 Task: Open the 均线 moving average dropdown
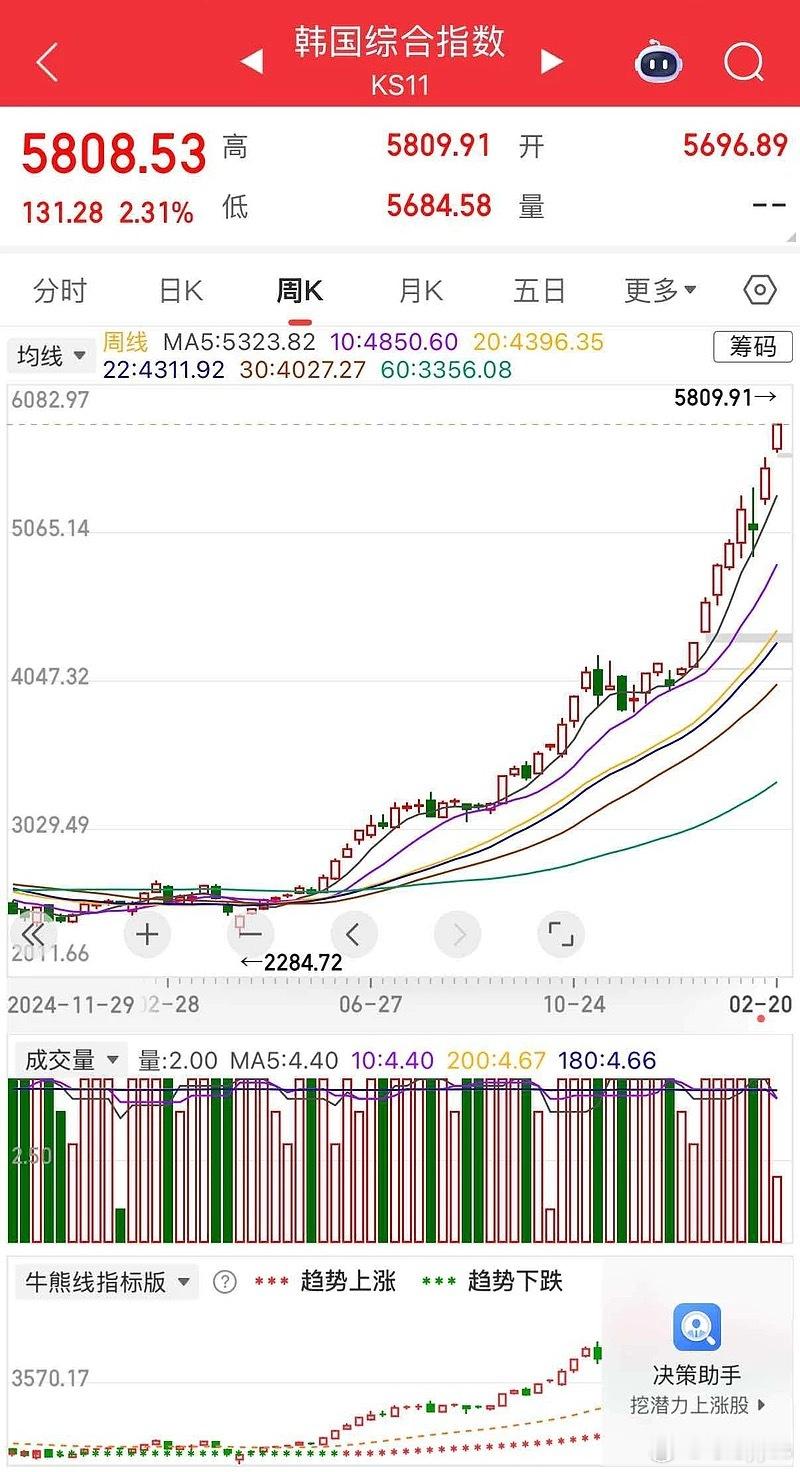[51, 355]
